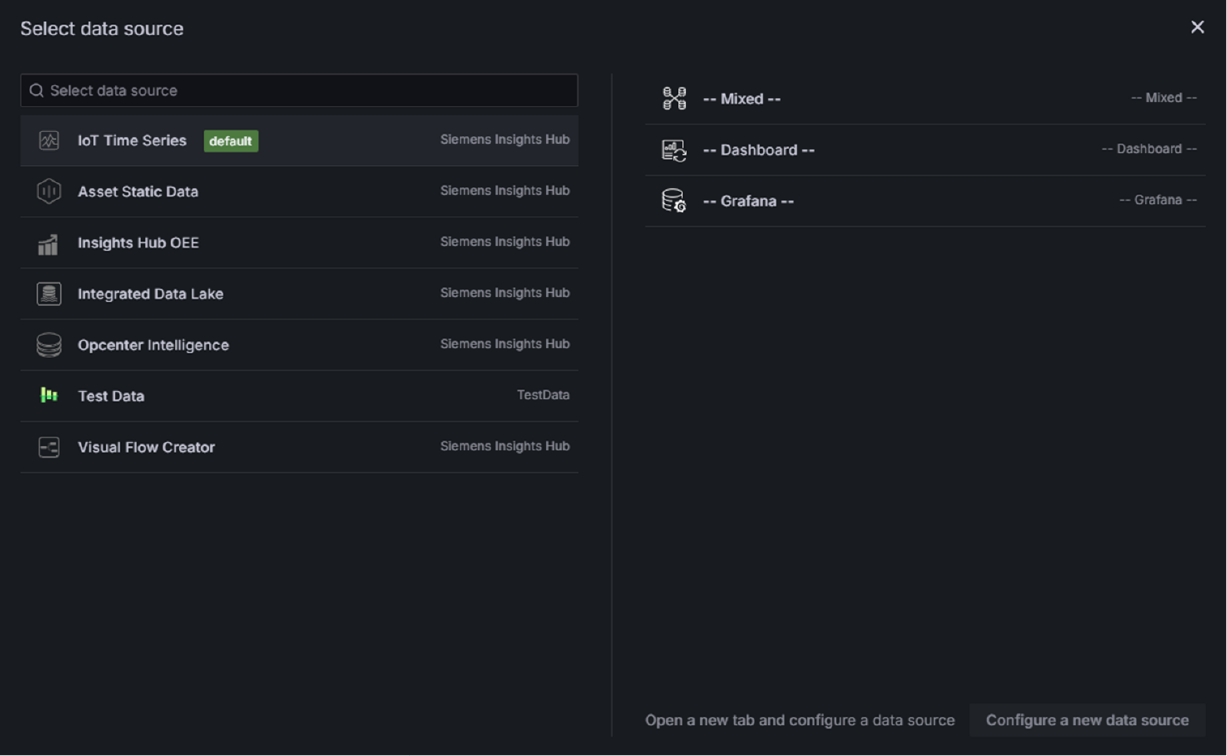Click Siemens Insights Hub label on Opcenter row
The image size is (1227, 756).
coord(505,344)
